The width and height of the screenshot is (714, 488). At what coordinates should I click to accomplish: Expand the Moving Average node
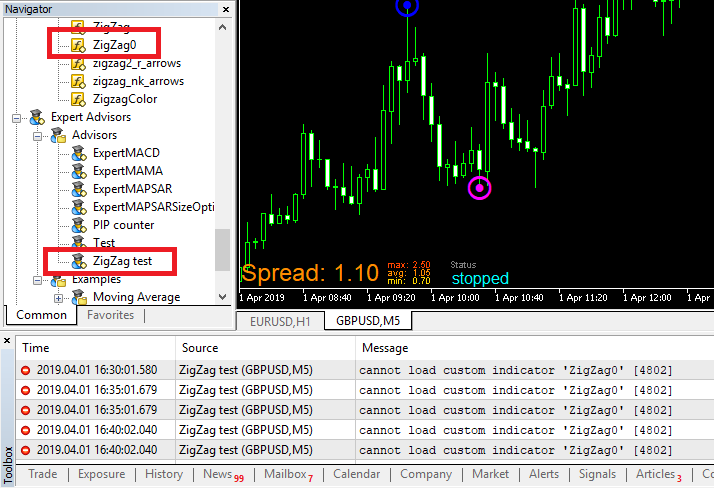(58, 299)
